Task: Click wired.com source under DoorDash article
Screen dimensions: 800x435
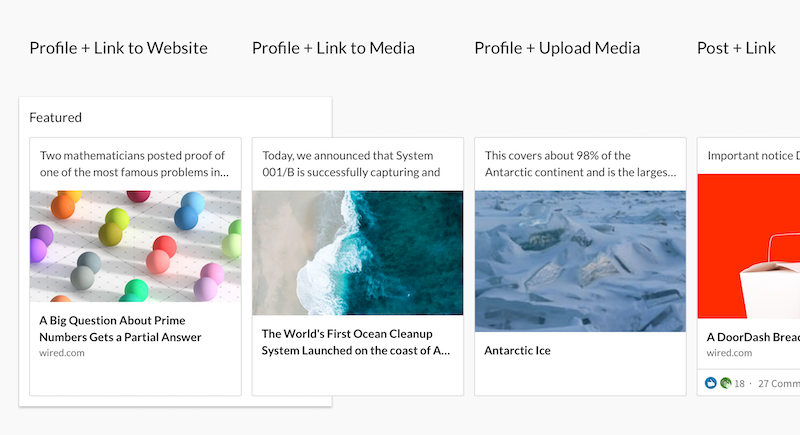Action: coord(729,353)
